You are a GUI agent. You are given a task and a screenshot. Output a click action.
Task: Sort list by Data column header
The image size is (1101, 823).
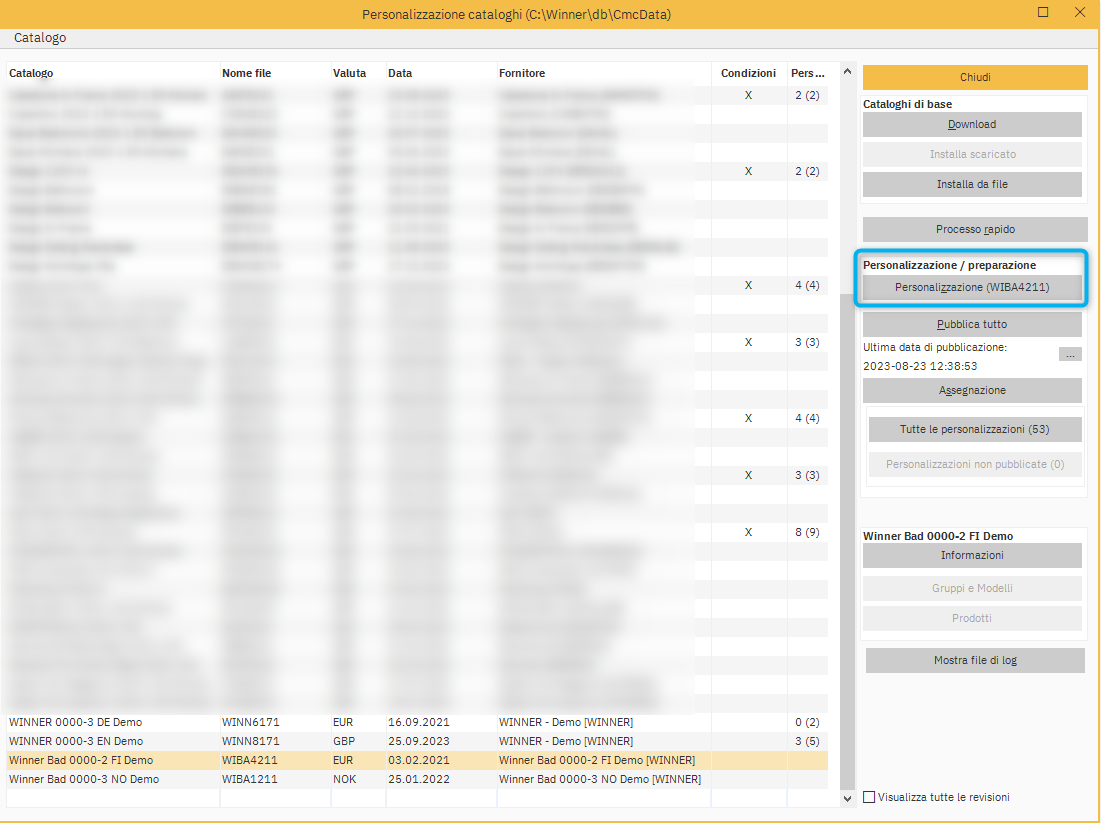[400, 73]
